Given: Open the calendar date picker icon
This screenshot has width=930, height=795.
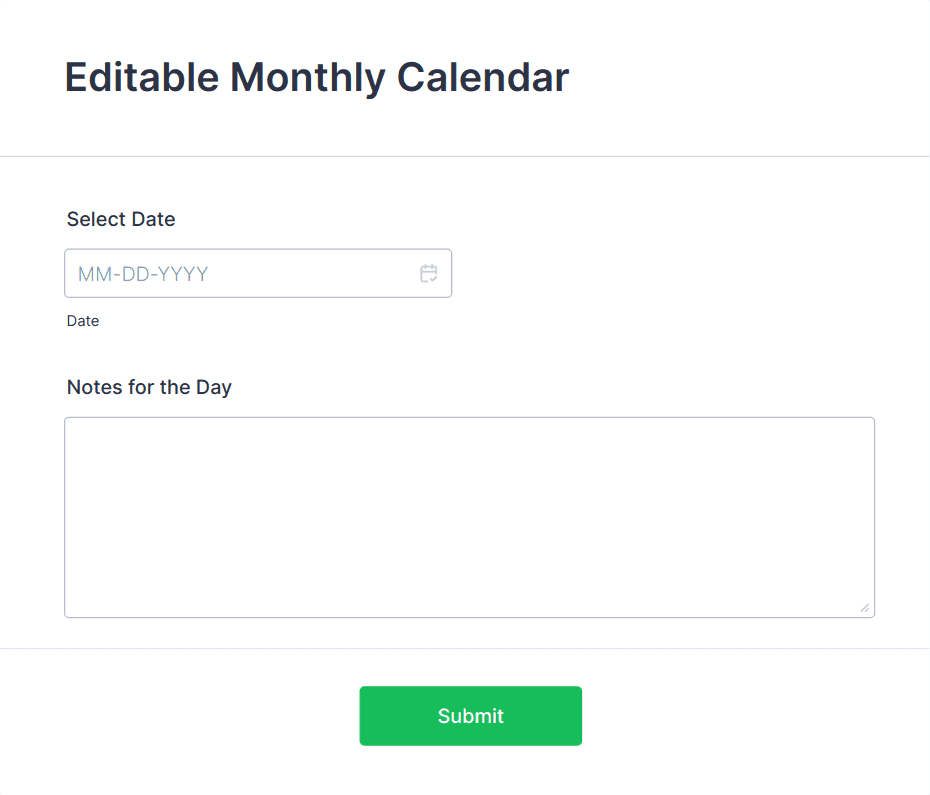Looking at the screenshot, I should click(429, 274).
